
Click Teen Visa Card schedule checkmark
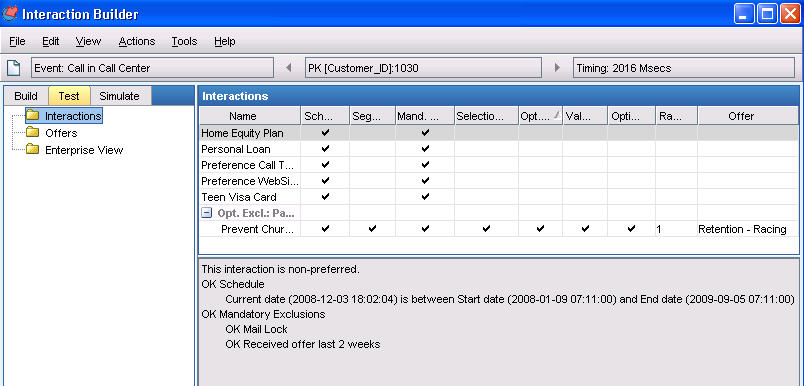pos(325,197)
